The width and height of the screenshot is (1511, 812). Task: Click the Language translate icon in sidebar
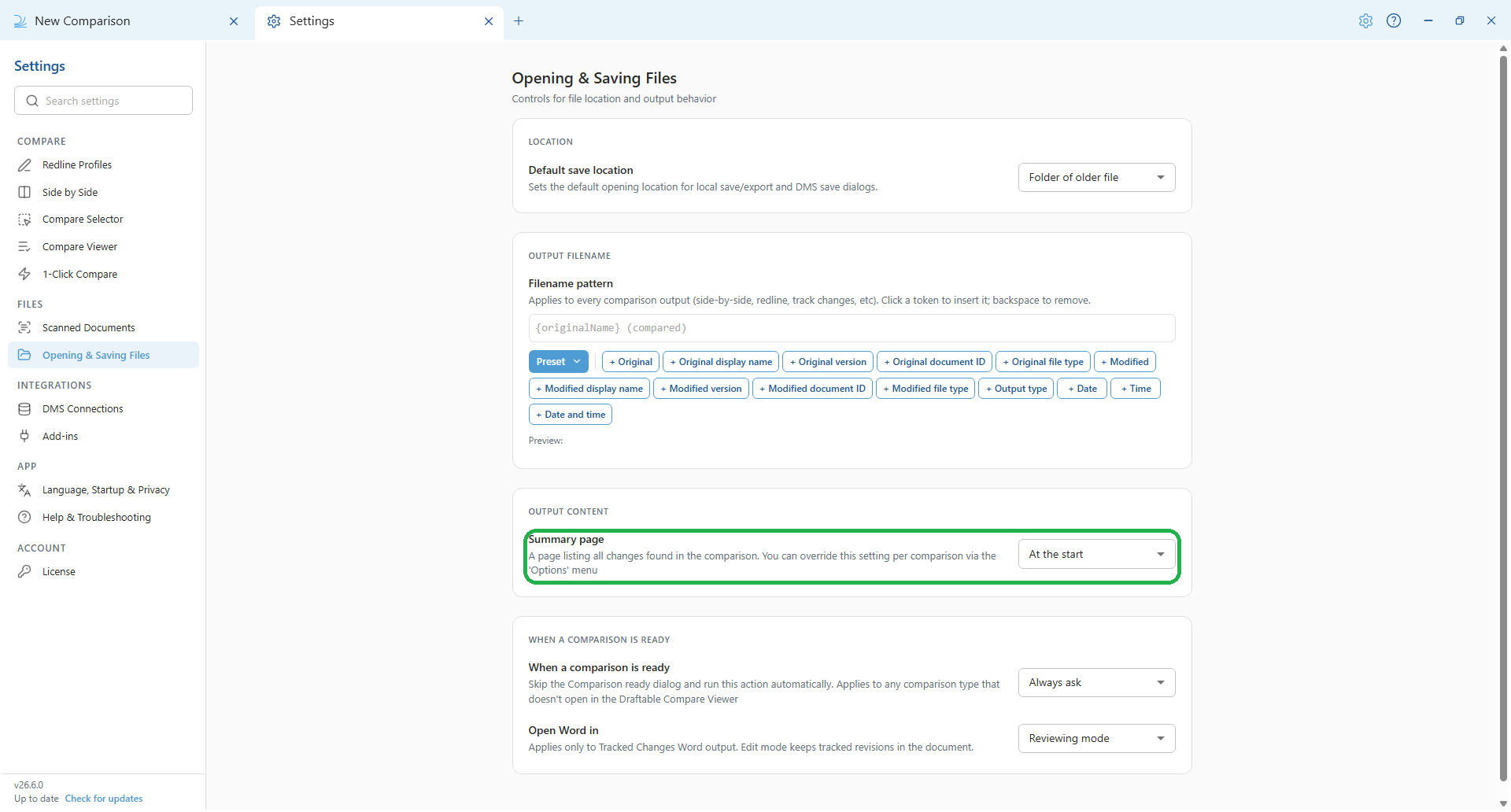(x=24, y=490)
